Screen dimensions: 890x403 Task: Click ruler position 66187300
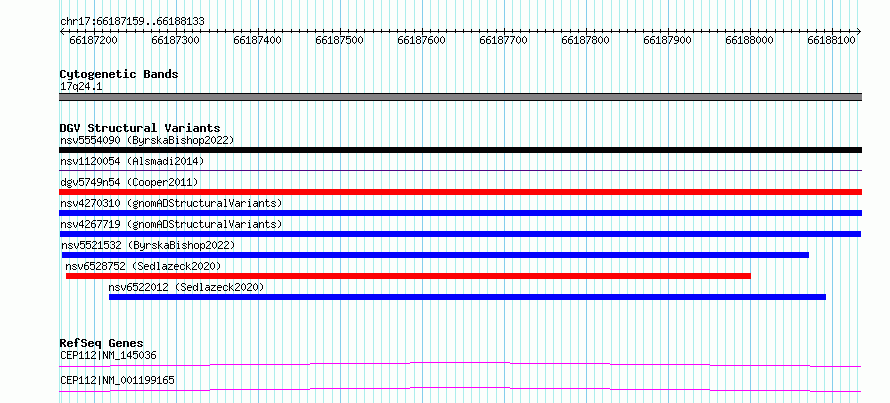(x=177, y=40)
